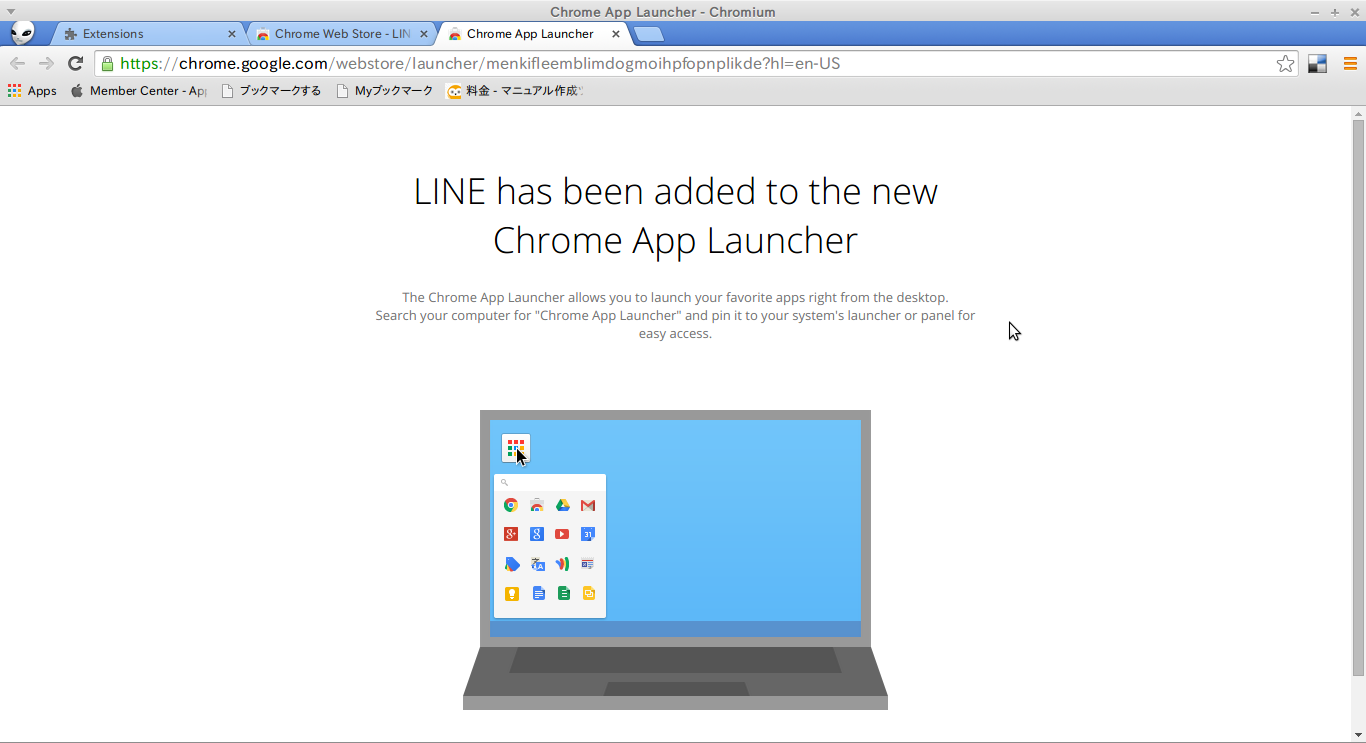The height and width of the screenshot is (743, 1366).
Task: Open Apps from the bookmarks bar
Action: click(x=32, y=91)
